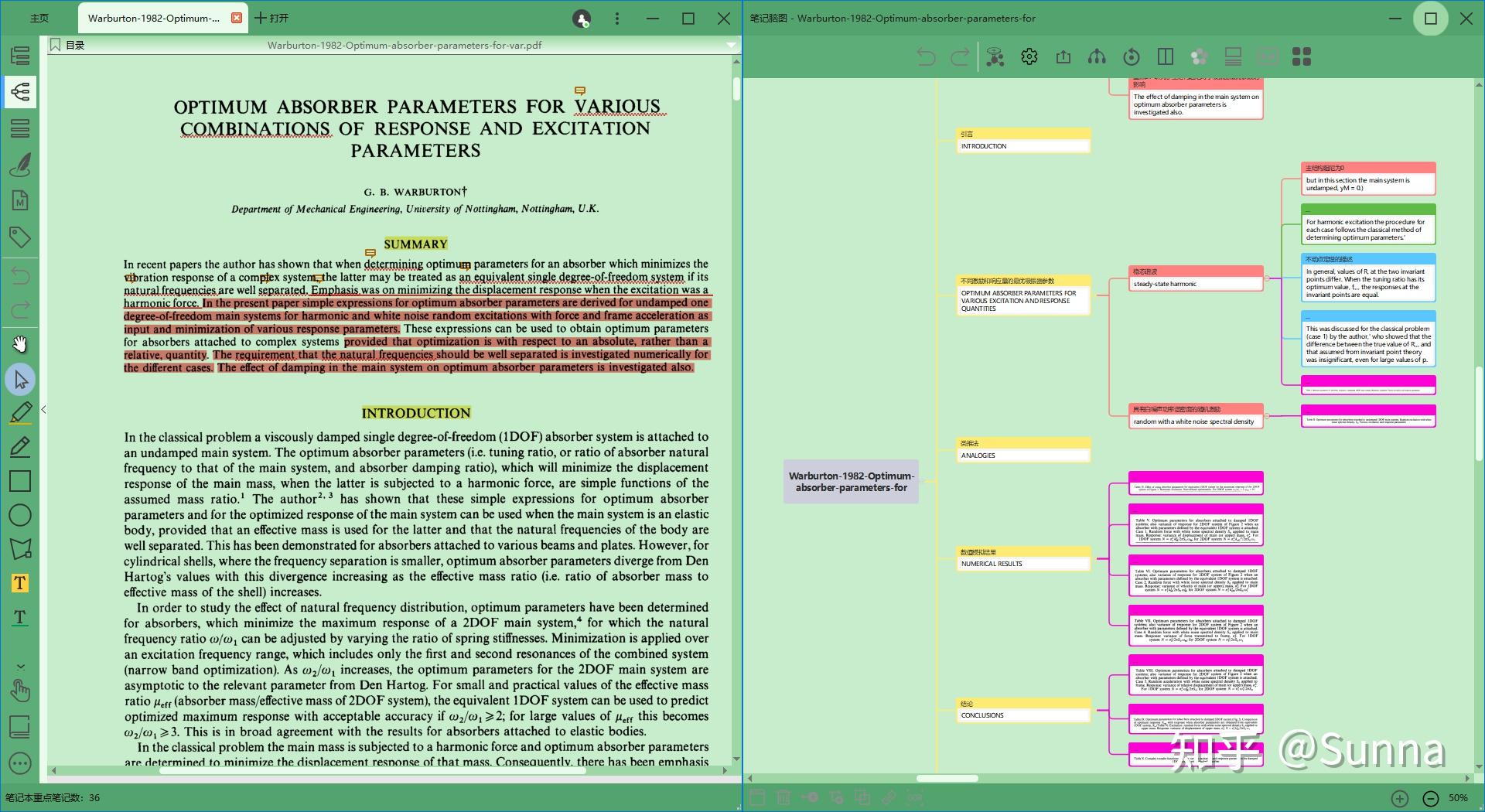Undo last action in mind map
Viewport: 1485px width, 812px height.
point(925,56)
